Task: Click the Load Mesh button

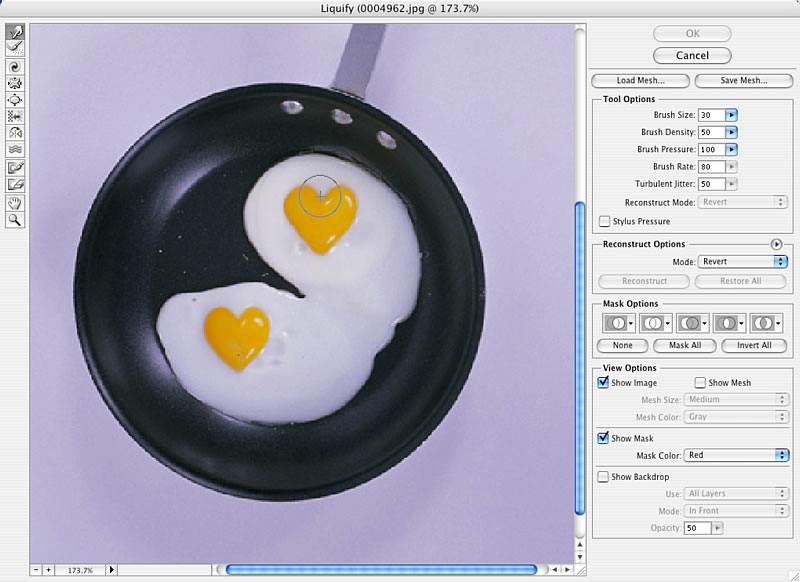Action: (x=640, y=81)
